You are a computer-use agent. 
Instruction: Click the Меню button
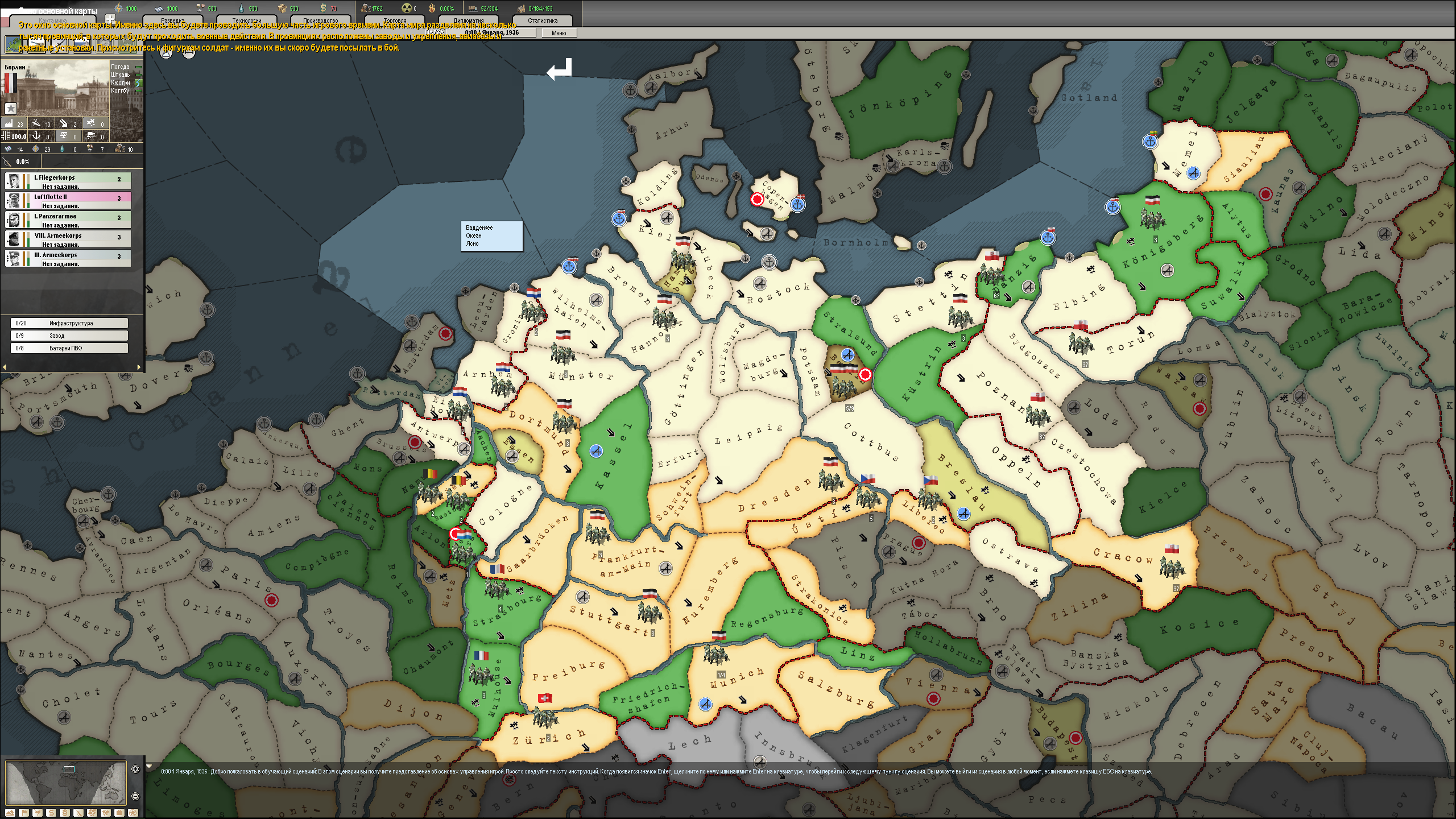coord(559,33)
